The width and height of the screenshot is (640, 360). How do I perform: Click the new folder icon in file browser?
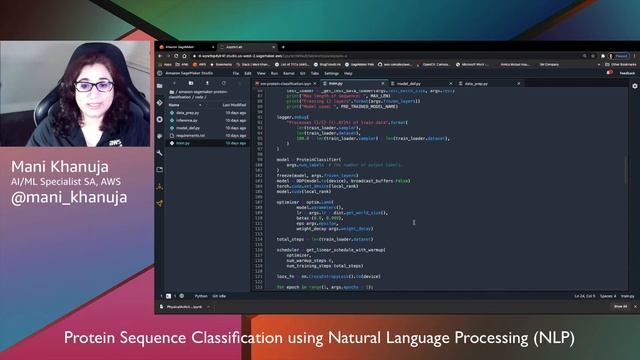[191, 83]
